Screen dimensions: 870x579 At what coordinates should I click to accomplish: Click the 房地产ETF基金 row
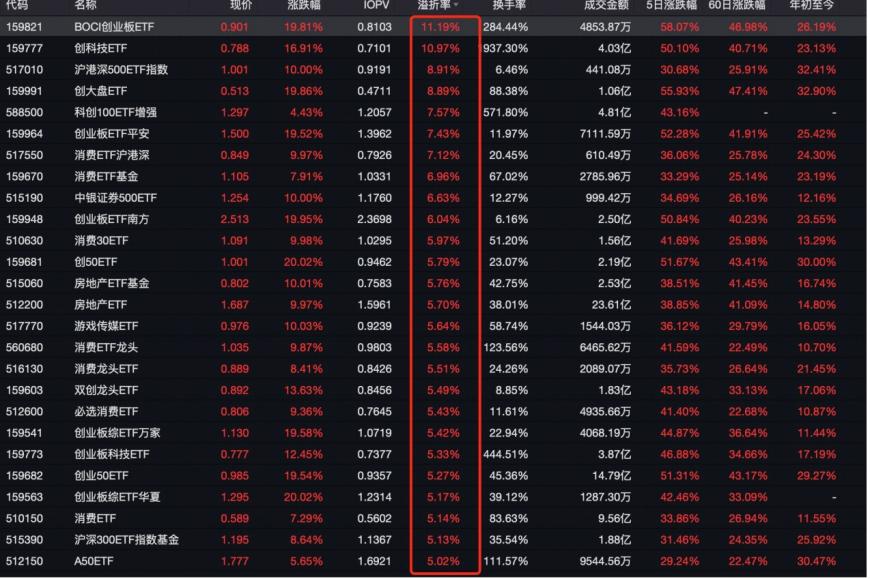tap(433, 283)
